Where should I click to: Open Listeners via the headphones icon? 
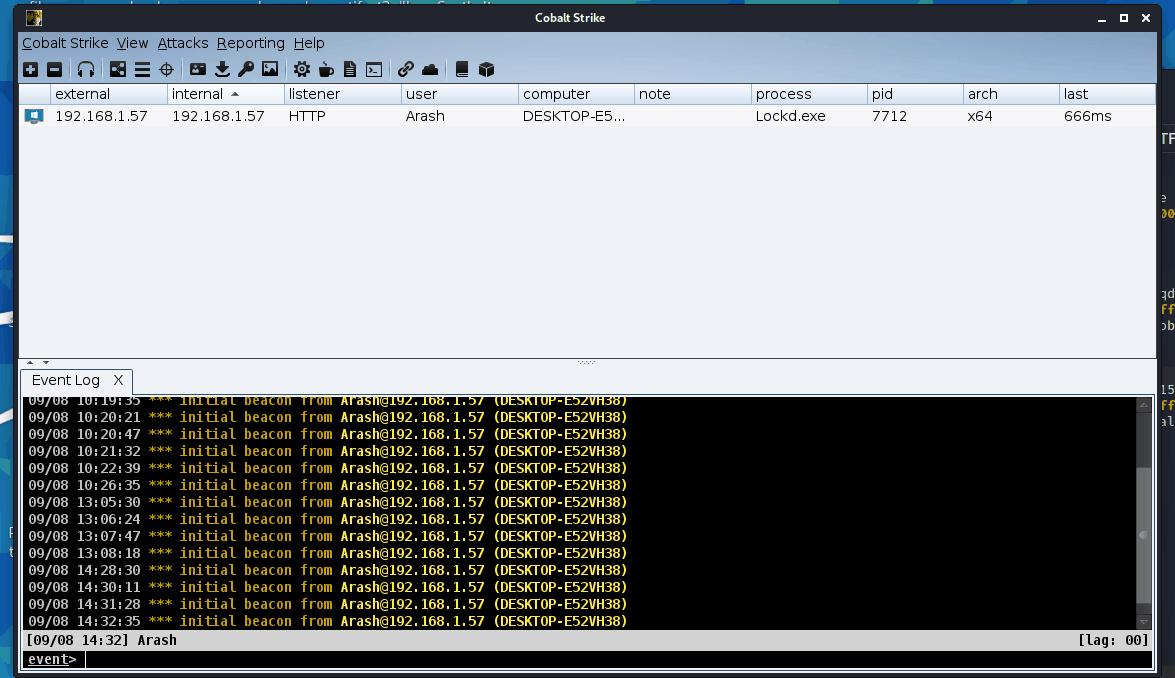(86, 70)
